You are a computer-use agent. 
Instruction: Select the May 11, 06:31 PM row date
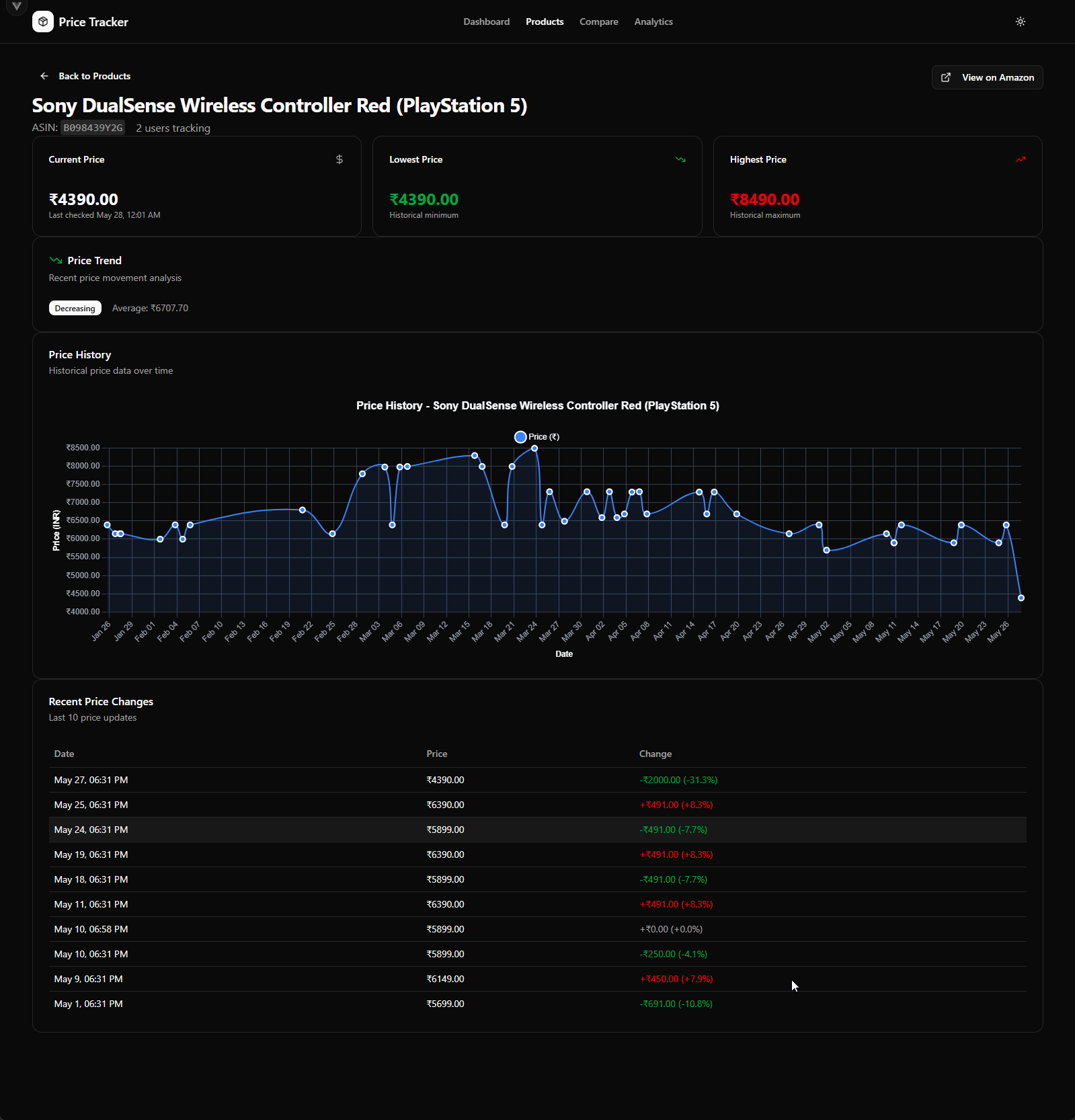(91, 904)
